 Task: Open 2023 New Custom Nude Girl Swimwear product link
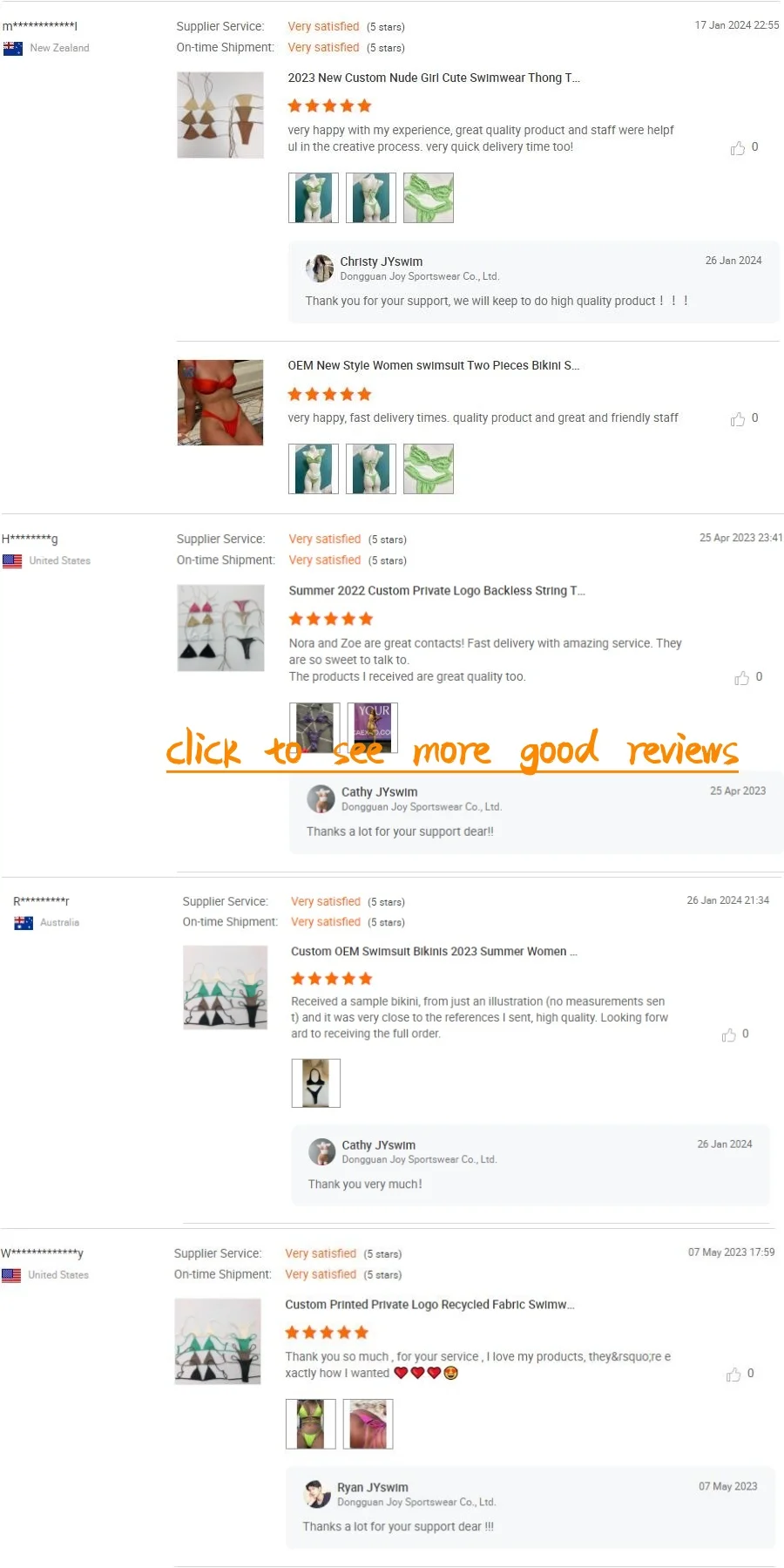[x=434, y=78]
